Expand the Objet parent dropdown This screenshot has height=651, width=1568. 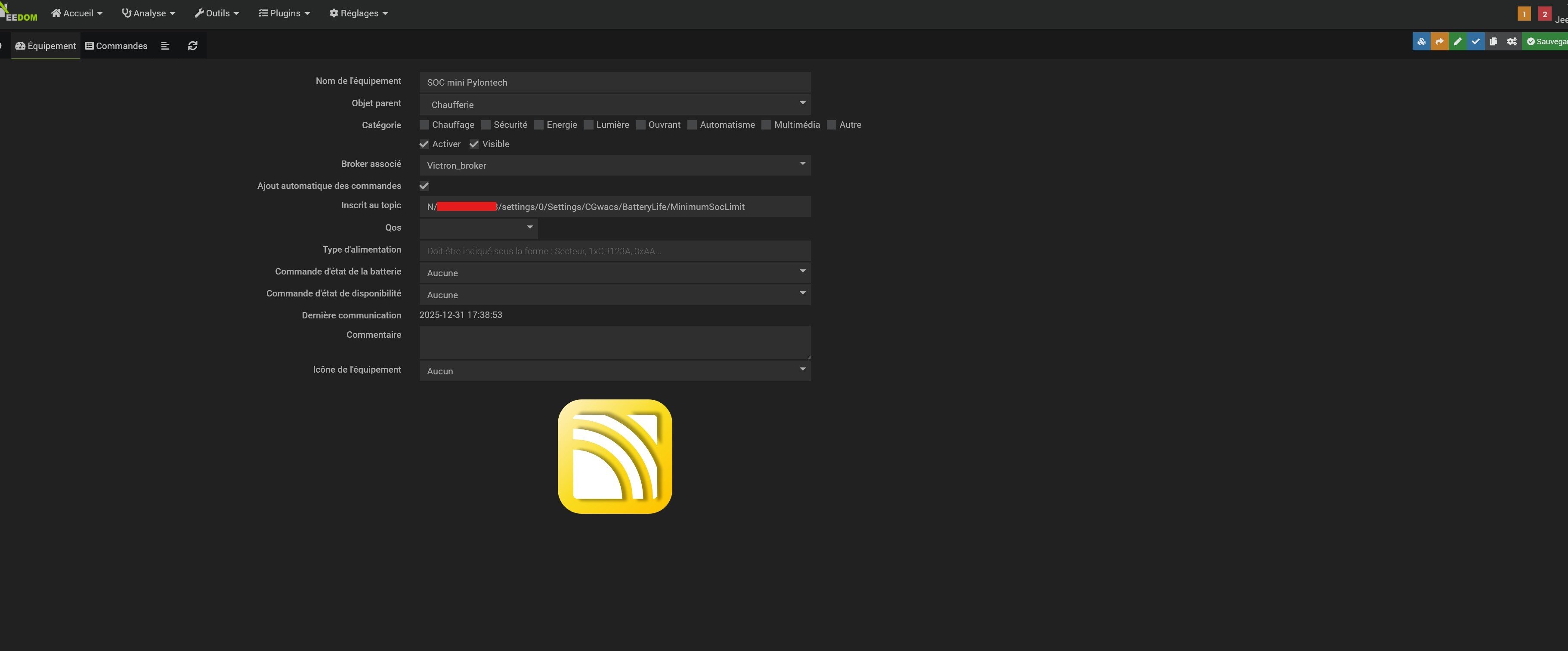pos(615,104)
